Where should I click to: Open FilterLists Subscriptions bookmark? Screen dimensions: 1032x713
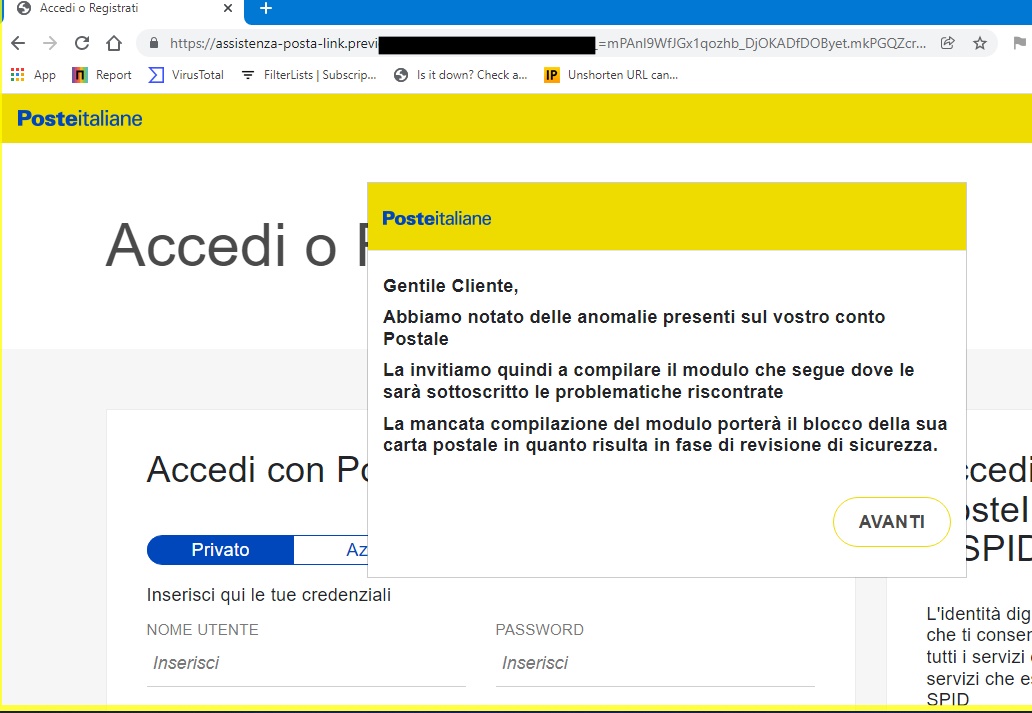tap(309, 75)
